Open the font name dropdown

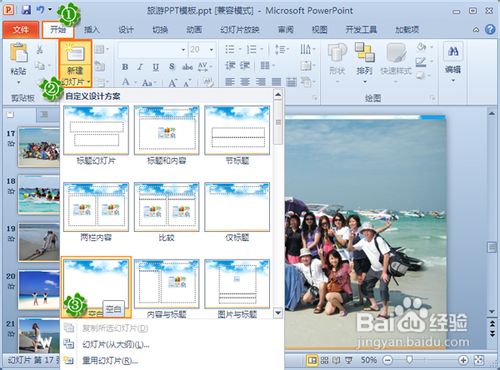(183, 50)
